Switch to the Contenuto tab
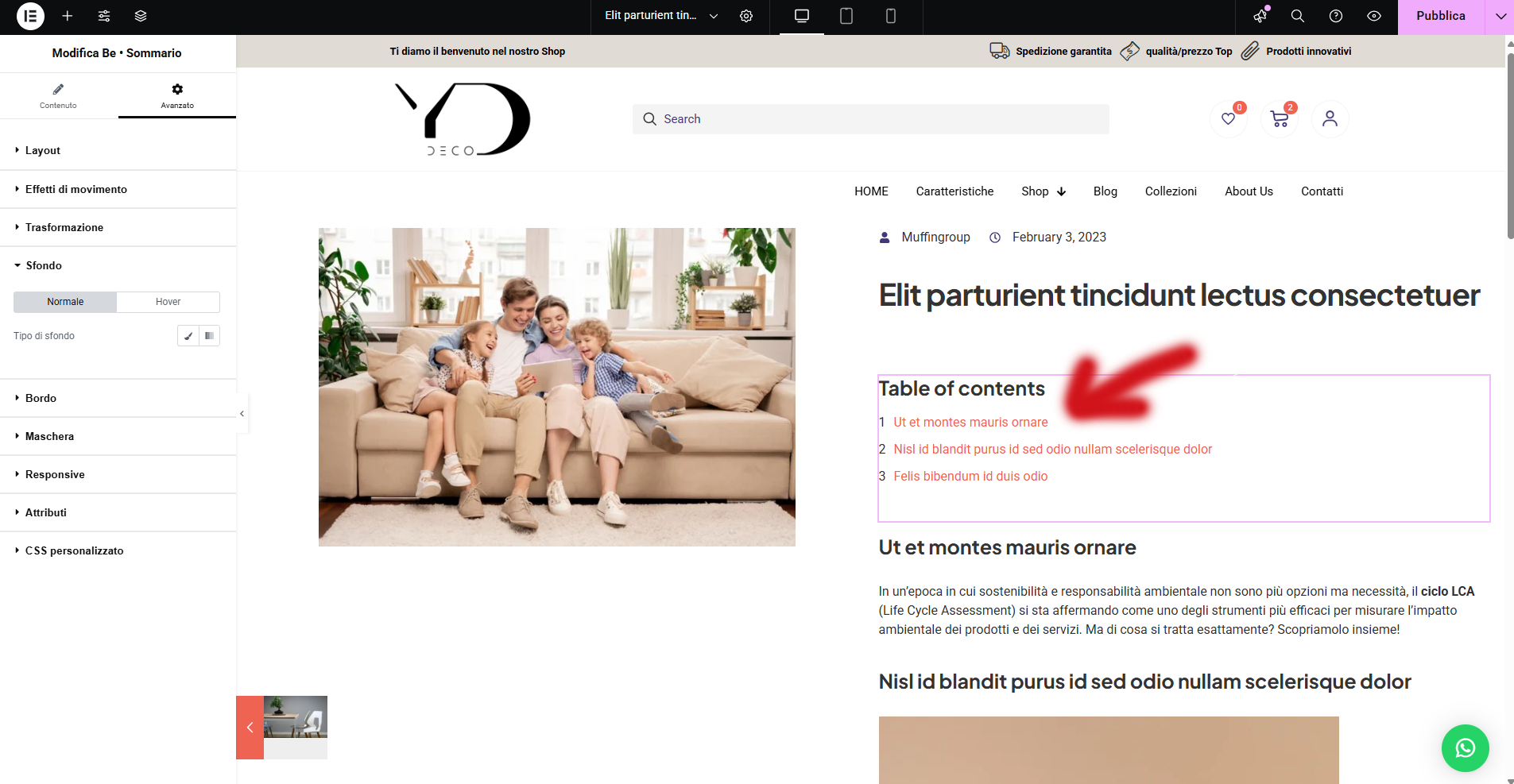Viewport: 1514px width, 784px height. tap(59, 95)
